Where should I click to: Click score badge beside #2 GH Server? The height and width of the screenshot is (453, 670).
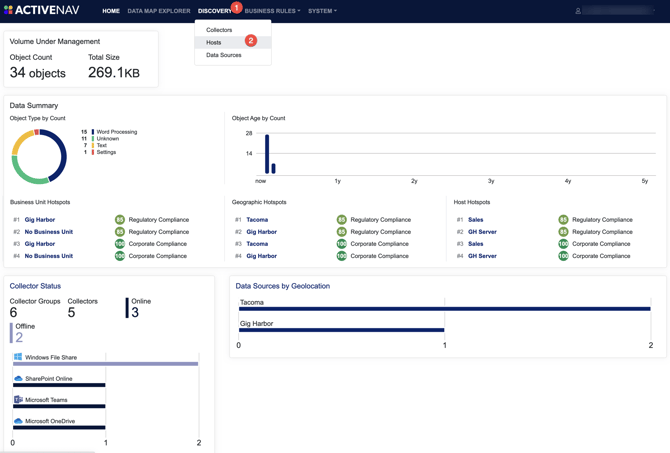[563, 232]
